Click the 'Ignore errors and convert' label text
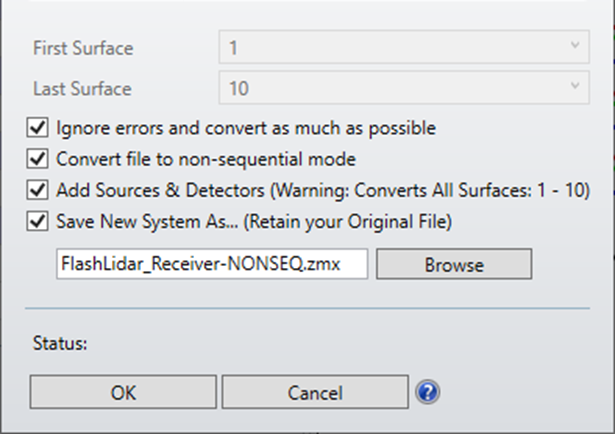This screenshot has height=434, width=615. [246, 128]
